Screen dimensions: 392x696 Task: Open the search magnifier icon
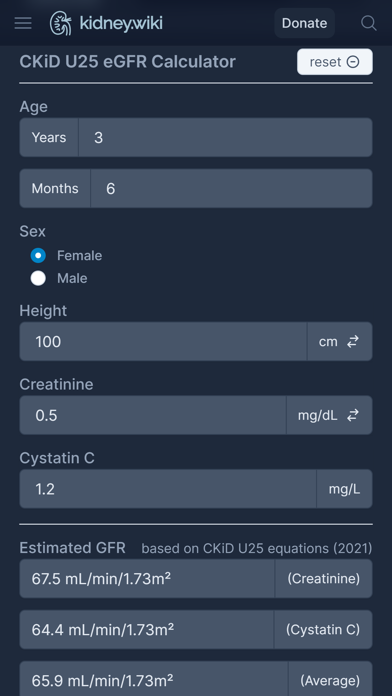pos(368,23)
